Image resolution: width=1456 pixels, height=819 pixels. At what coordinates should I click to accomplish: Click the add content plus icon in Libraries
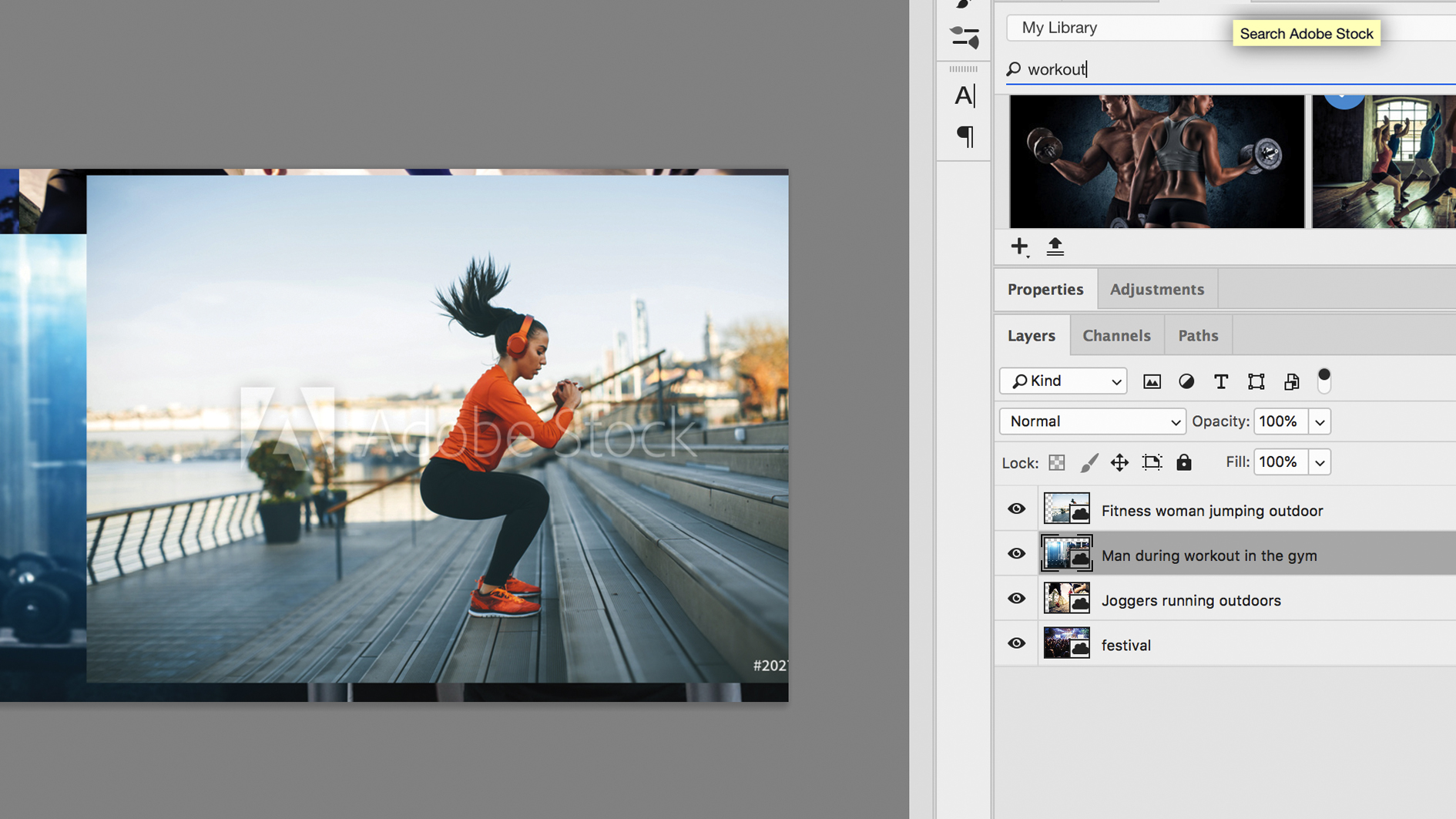(1019, 247)
